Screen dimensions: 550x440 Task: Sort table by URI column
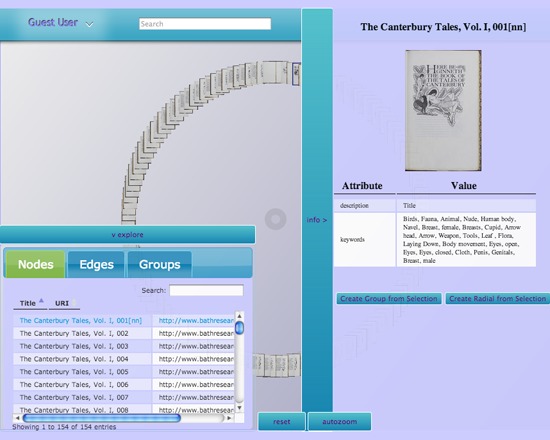64,303
